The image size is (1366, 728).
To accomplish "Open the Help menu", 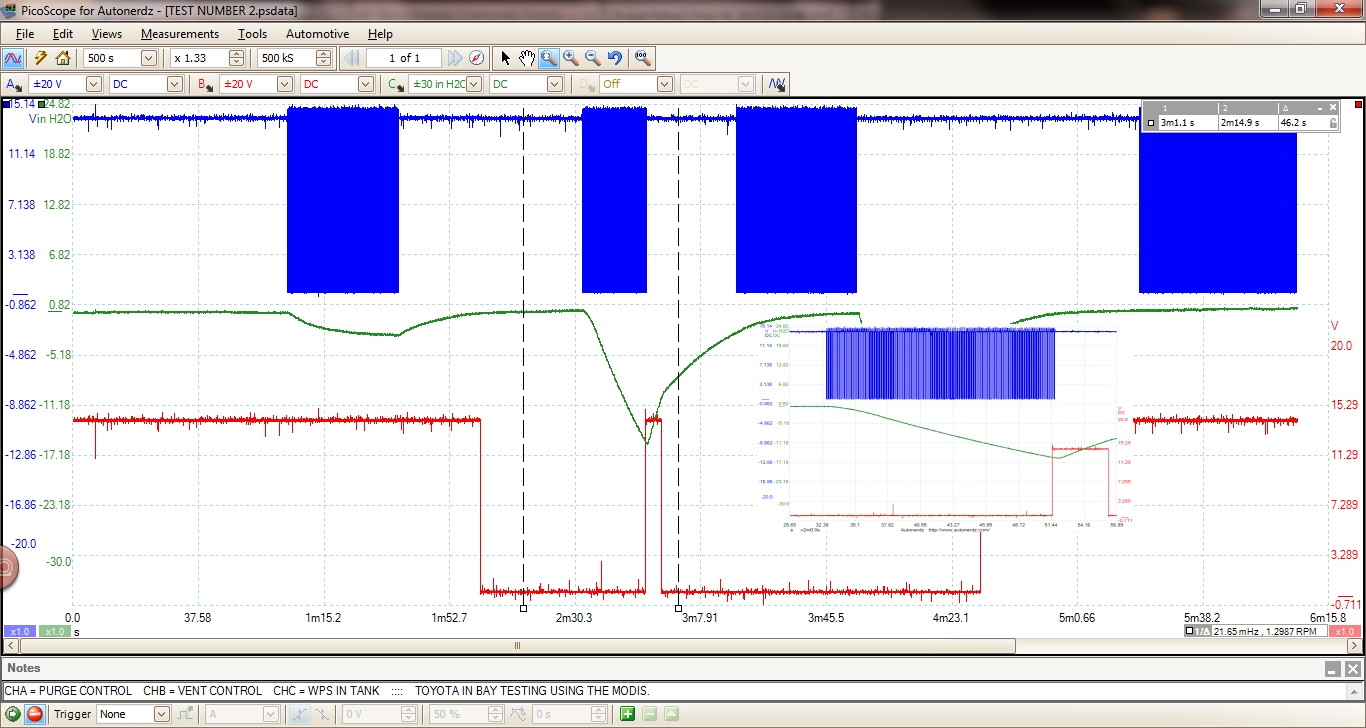I will tap(380, 34).
